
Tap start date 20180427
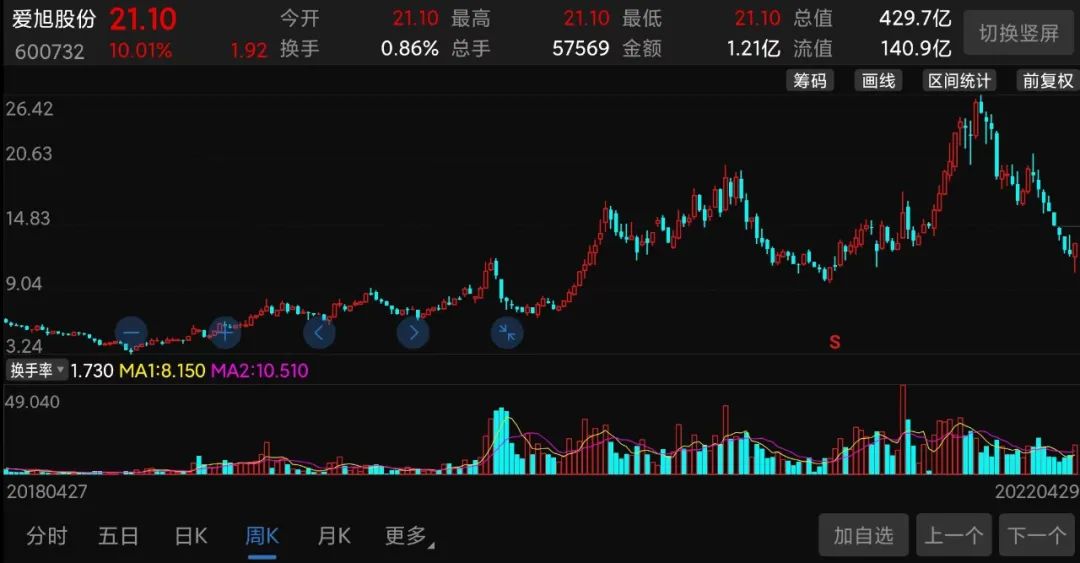pos(47,491)
